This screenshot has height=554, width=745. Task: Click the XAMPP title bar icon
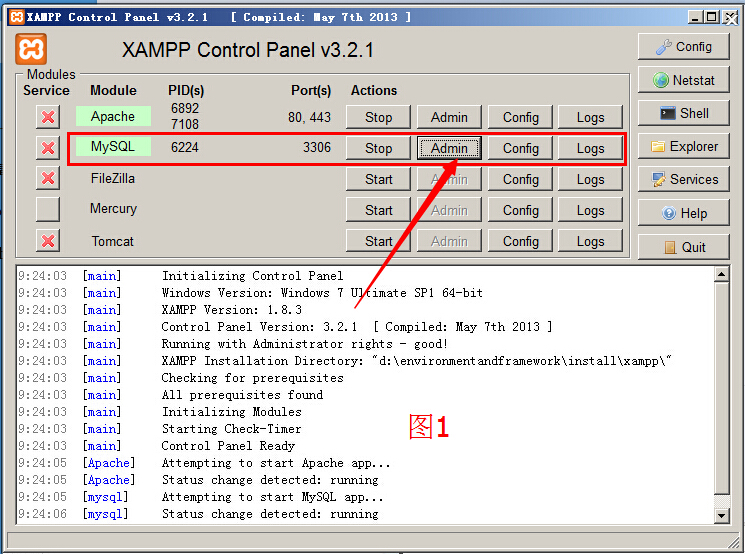tap(16, 17)
